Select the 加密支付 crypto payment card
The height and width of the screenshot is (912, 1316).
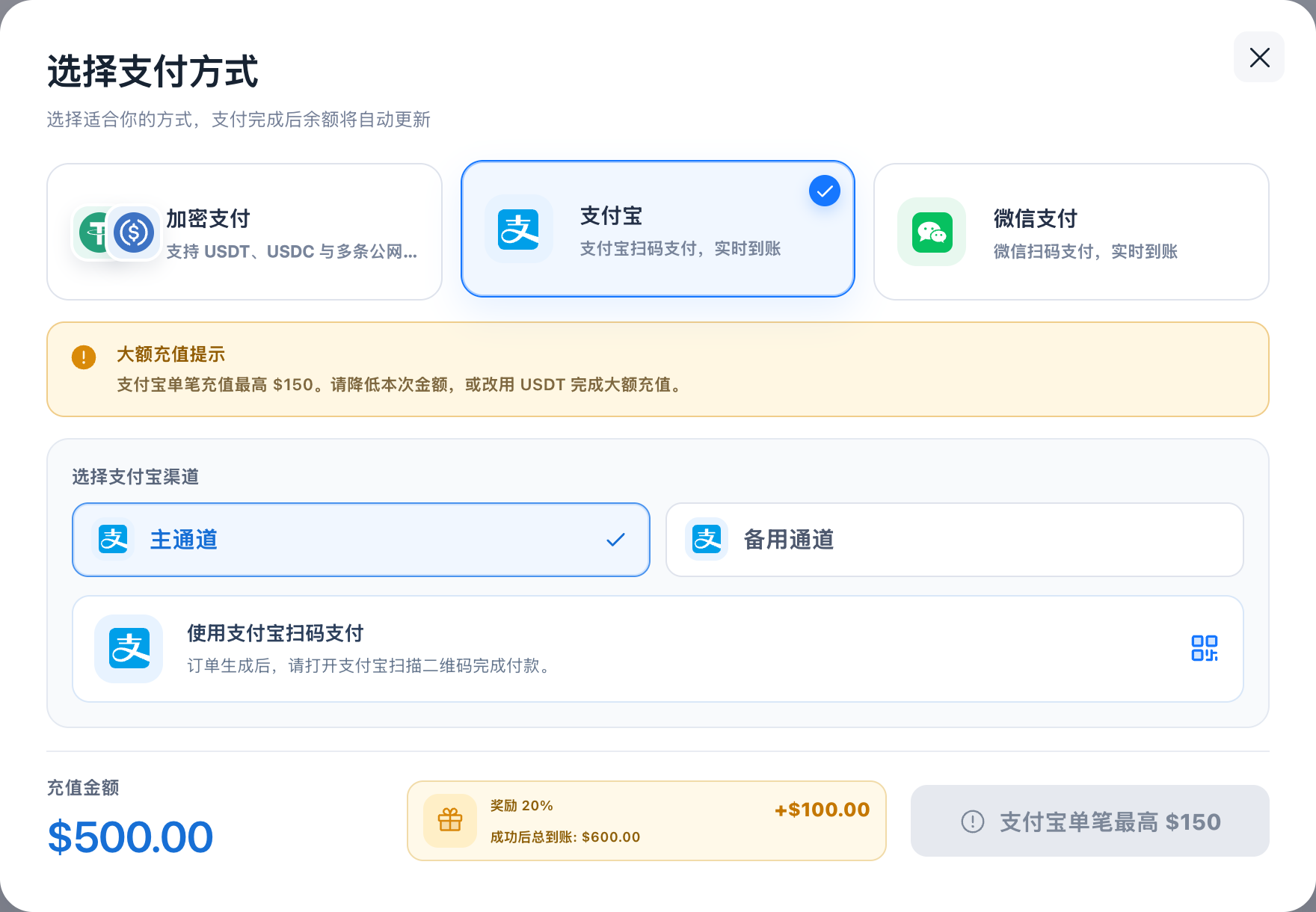tap(245, 232)
